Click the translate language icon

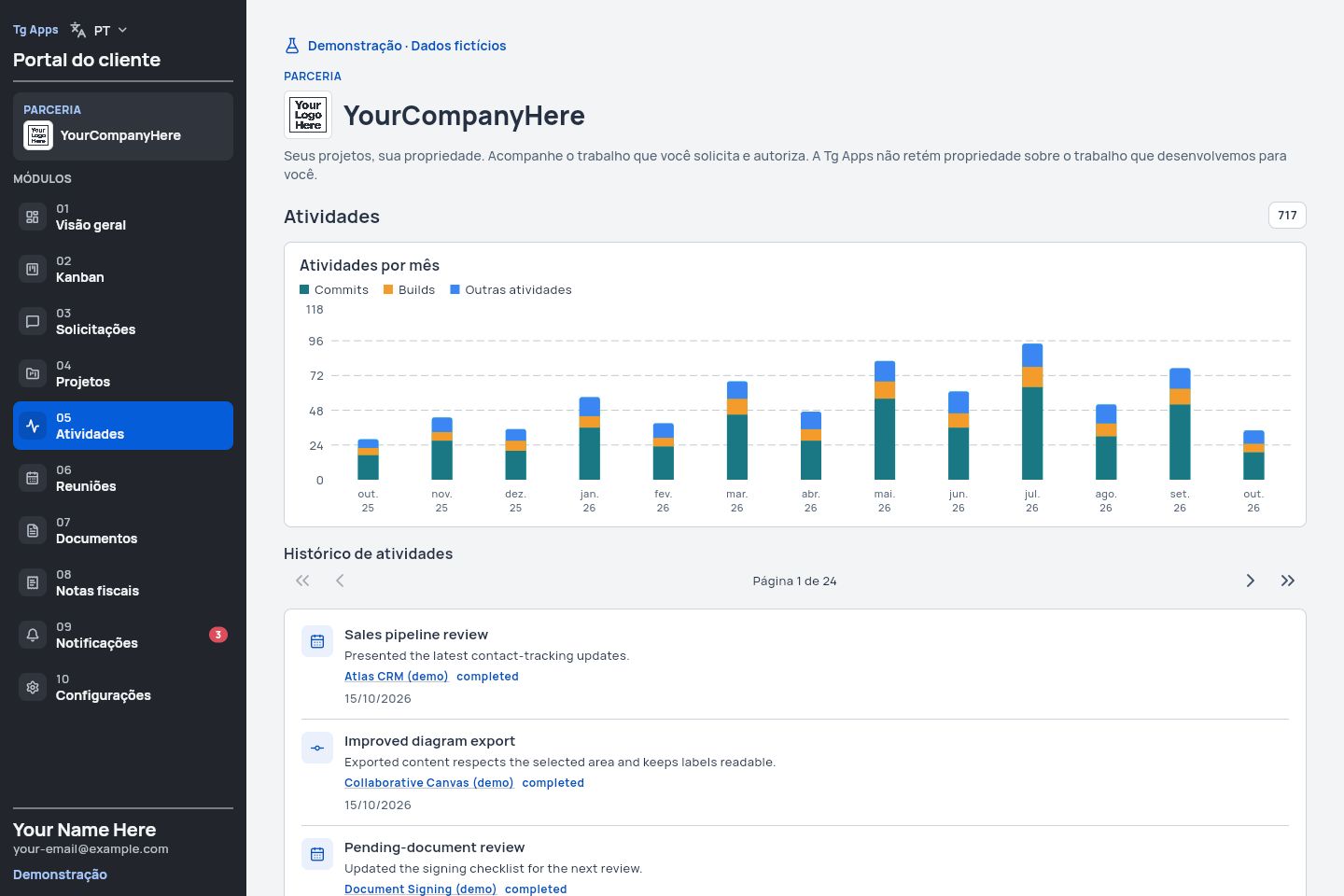pyautogui.click(x=78, y=30)
